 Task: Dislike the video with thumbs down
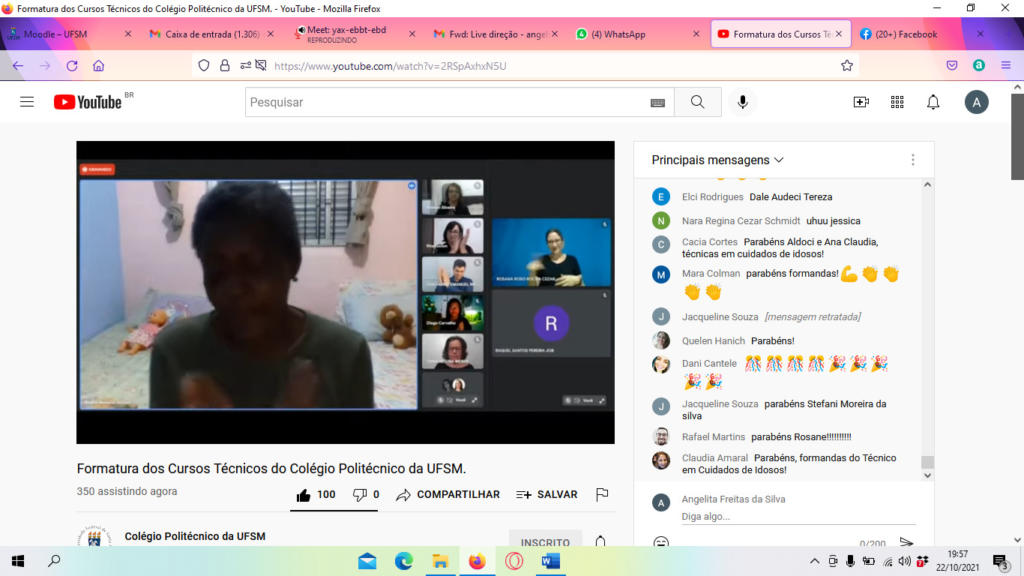[x=360, y=495]
